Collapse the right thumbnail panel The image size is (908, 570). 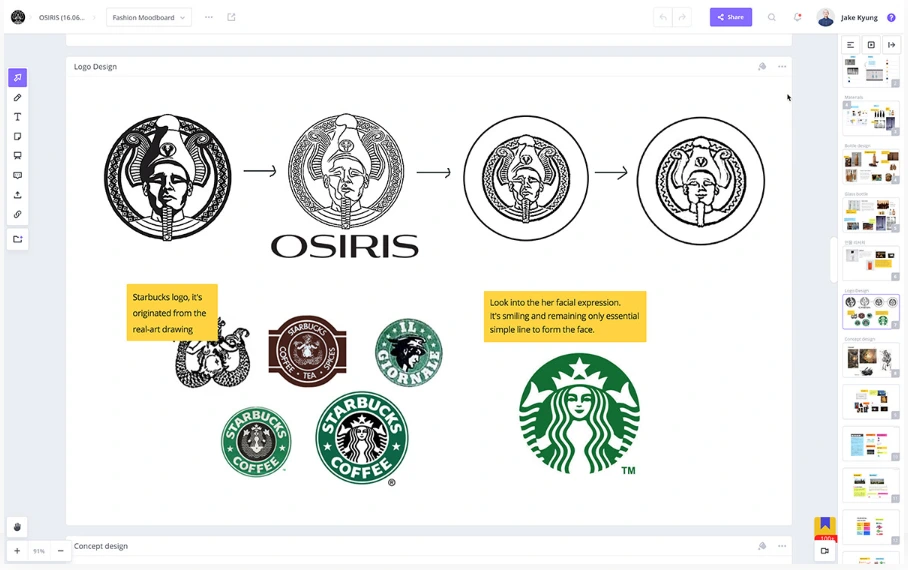click(x=892, y=45)
